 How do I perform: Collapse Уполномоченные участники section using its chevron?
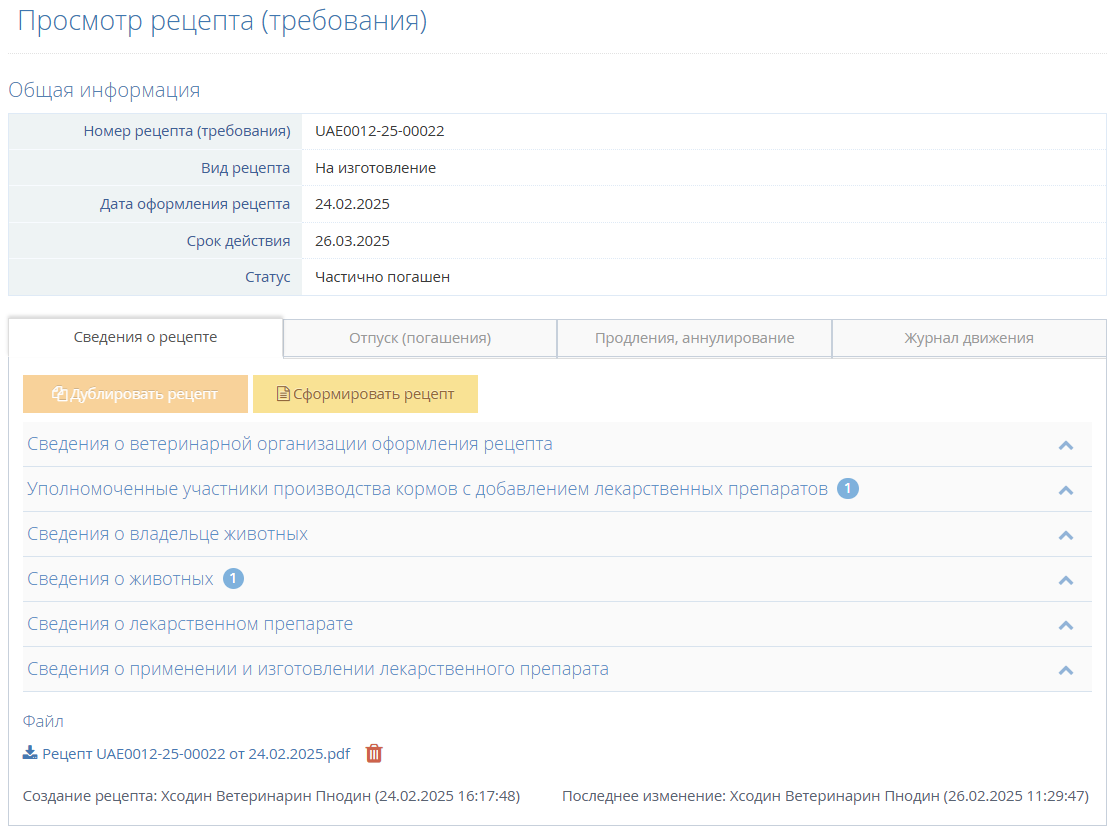tap(1065, 490)
